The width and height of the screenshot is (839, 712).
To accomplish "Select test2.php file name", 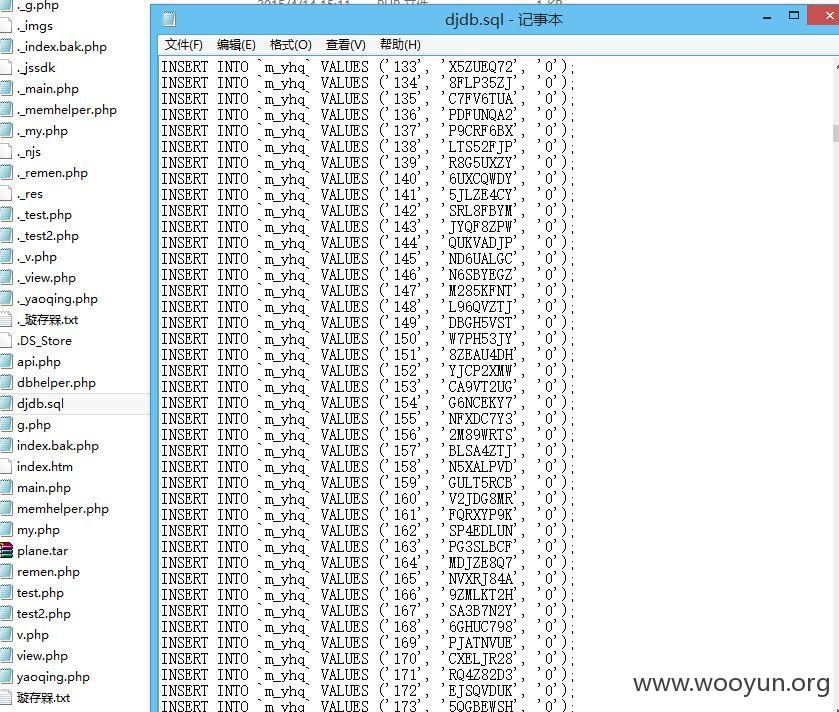I will [x=43, y=614].
